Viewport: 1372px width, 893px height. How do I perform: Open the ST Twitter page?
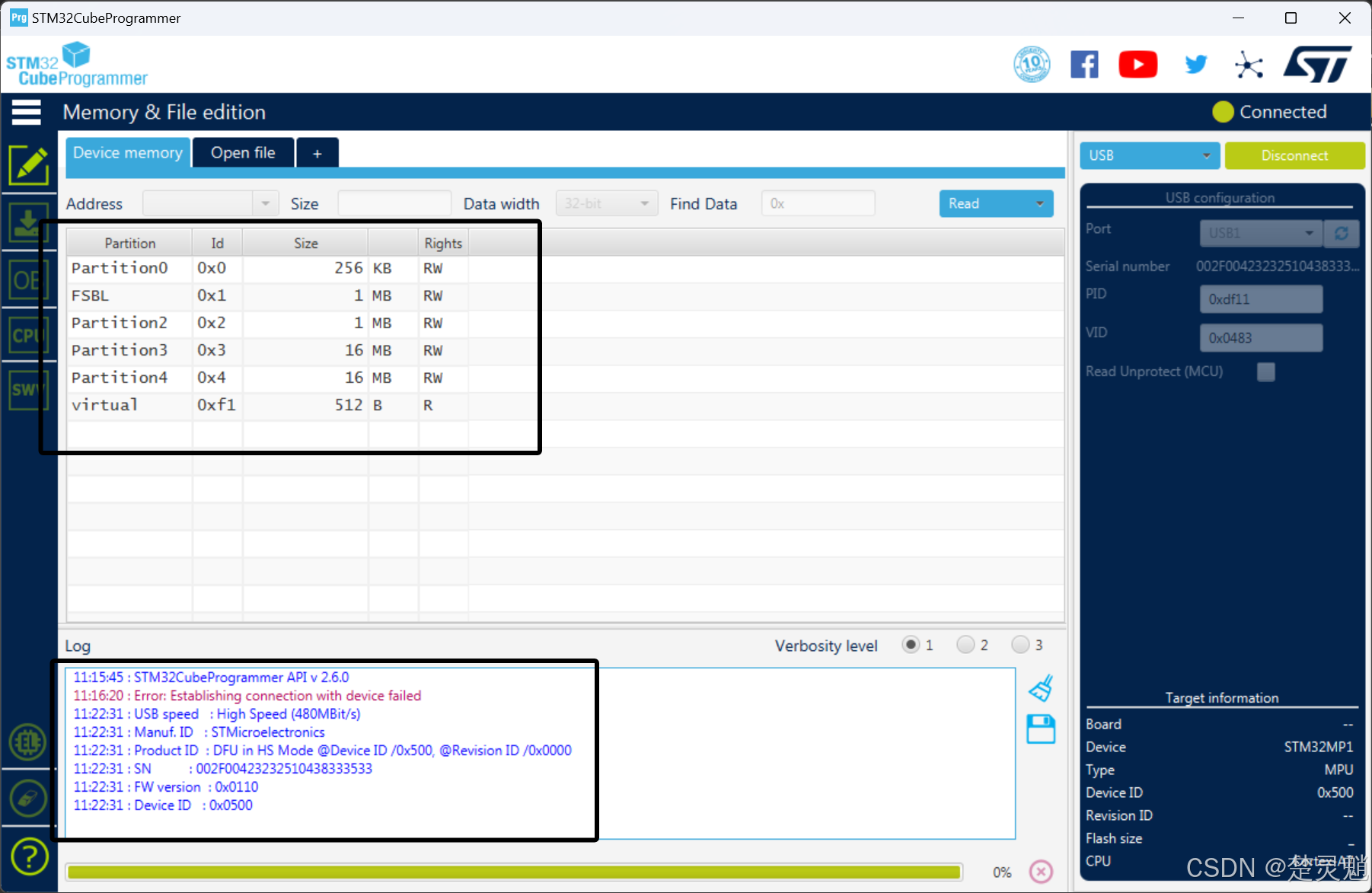coord(1196,65)
